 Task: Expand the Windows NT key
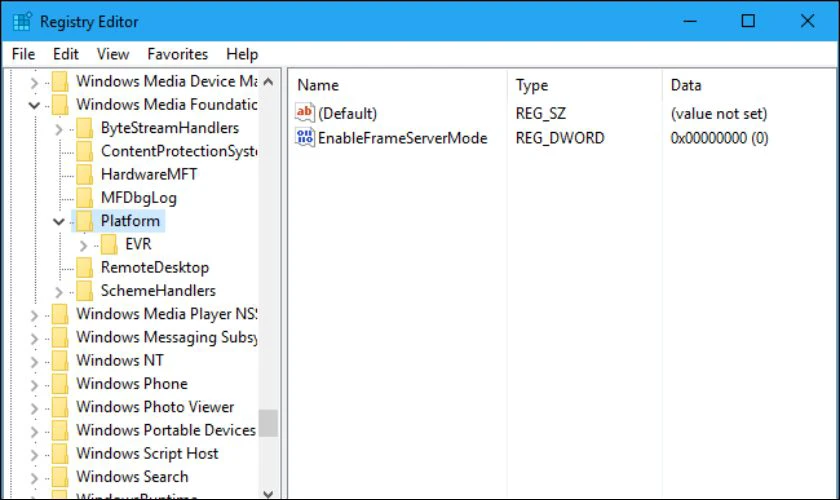point(34,362)
